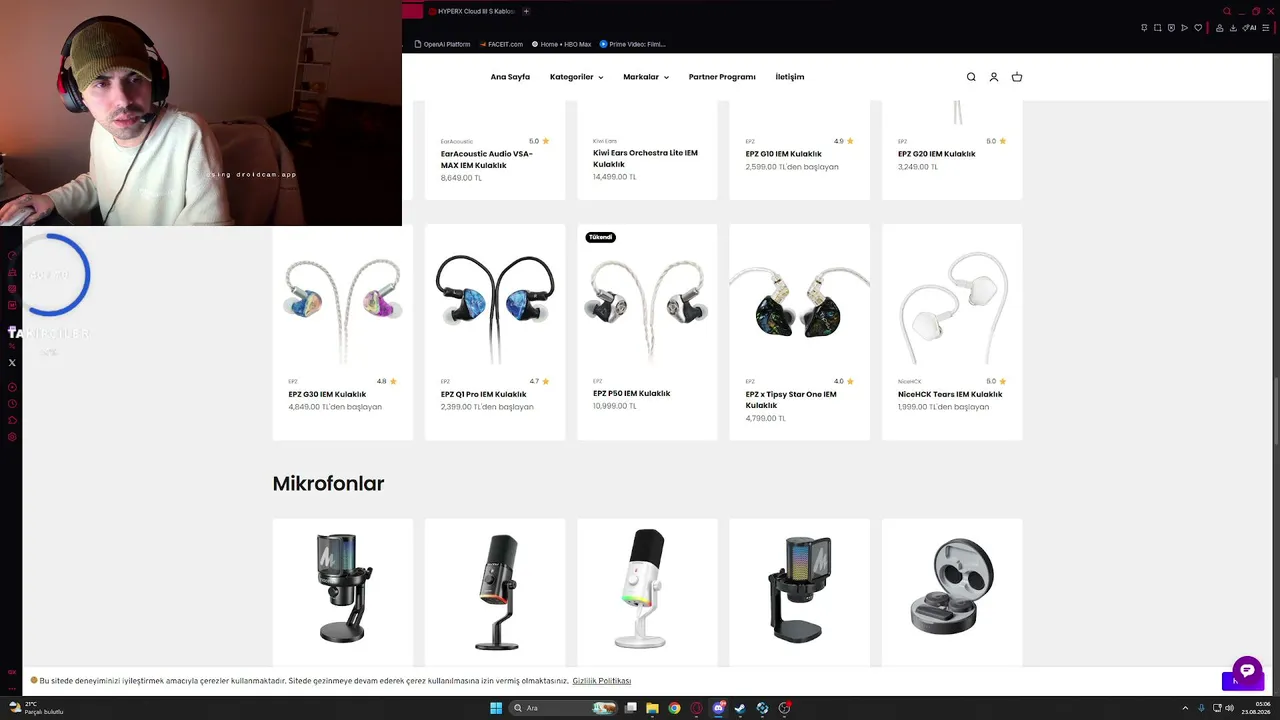The image size is (1280, 720).
Task: Open the Extensions cube icon in sidebar
Action: click(12, 420)
